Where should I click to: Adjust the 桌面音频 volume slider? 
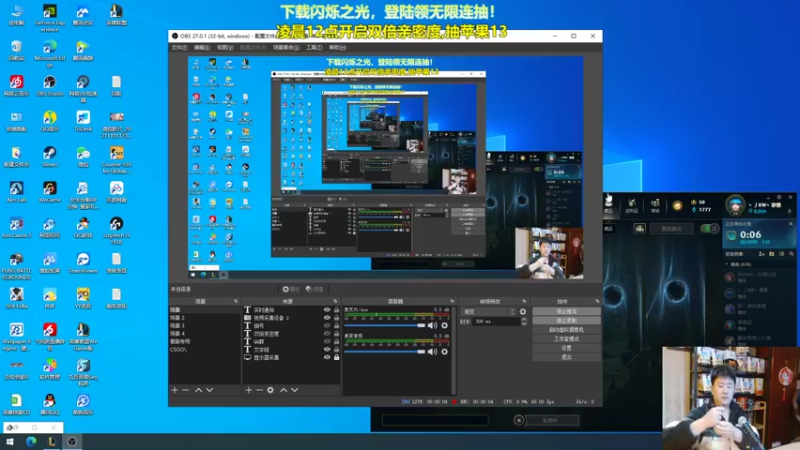(385, 352)
